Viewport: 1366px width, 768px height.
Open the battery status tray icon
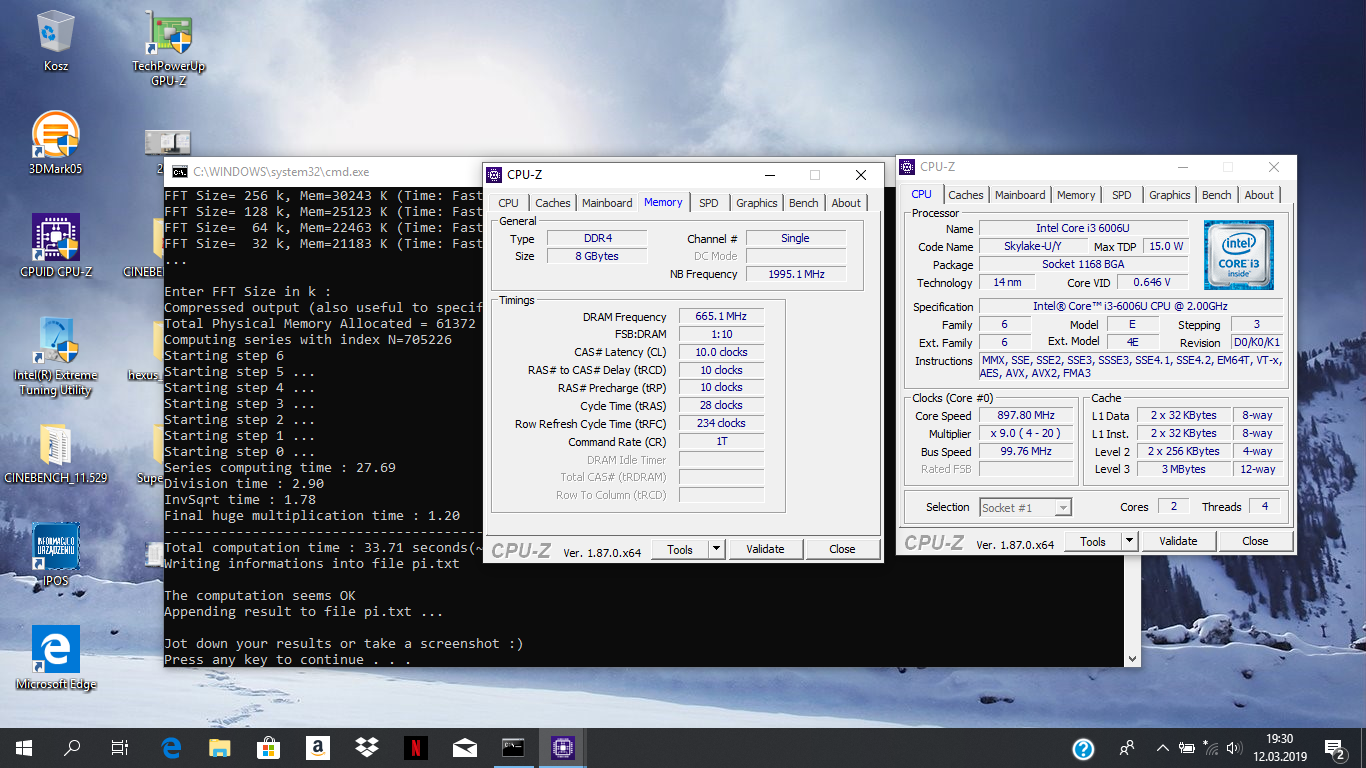point(1188,748)
